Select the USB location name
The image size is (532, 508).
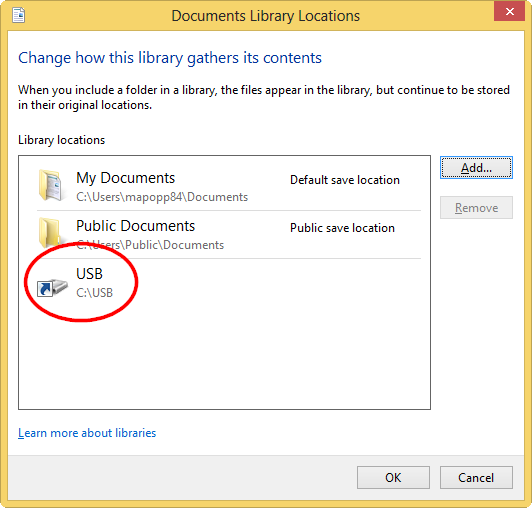[x=89, y=274]
